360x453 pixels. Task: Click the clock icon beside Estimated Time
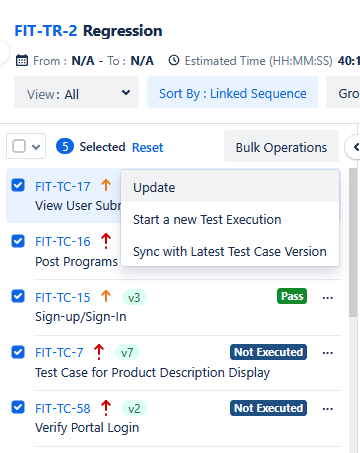(x=174, y=60)
